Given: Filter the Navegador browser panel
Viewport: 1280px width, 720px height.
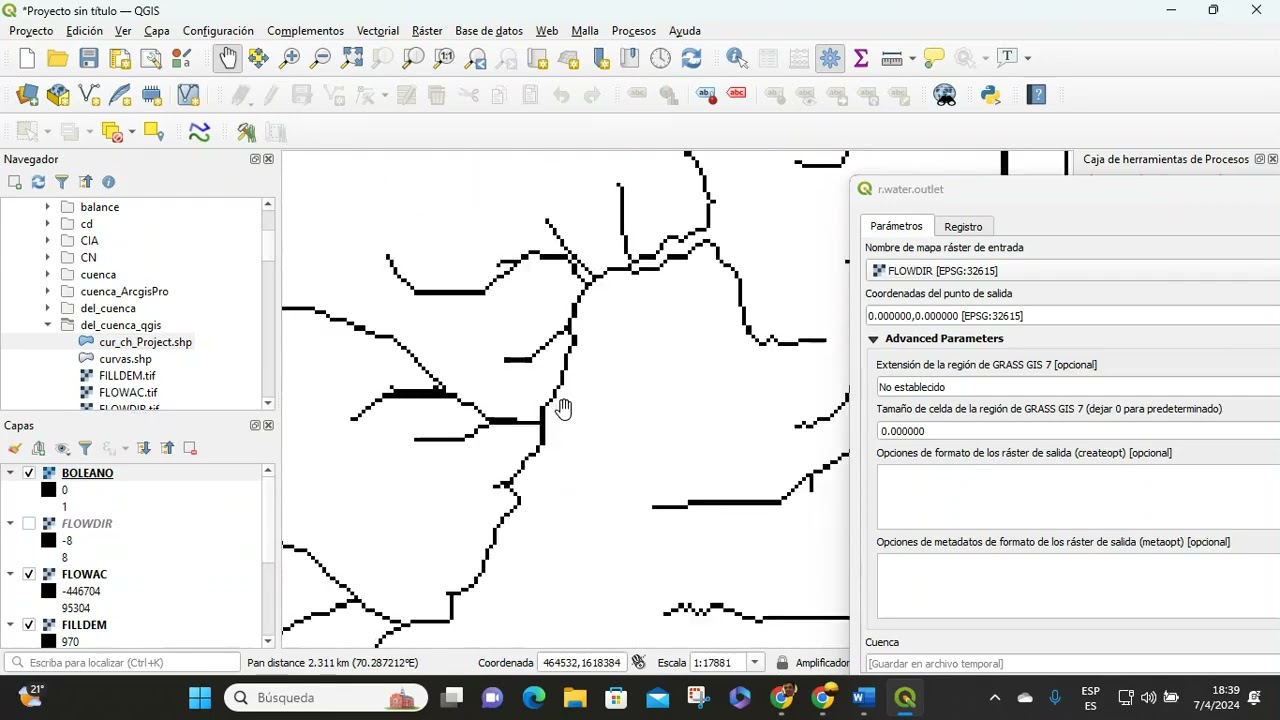Looking at the screenshot, I should click(61, 182).
